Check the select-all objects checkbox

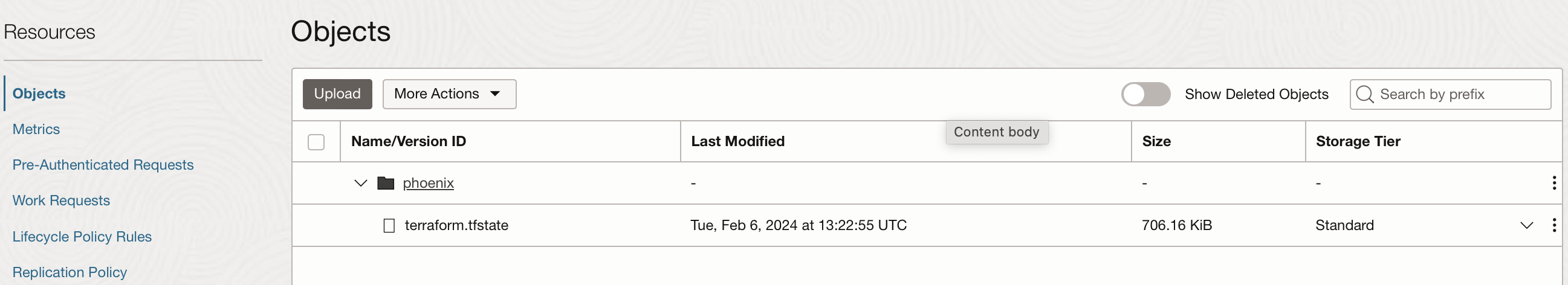[x=316, y=142]
